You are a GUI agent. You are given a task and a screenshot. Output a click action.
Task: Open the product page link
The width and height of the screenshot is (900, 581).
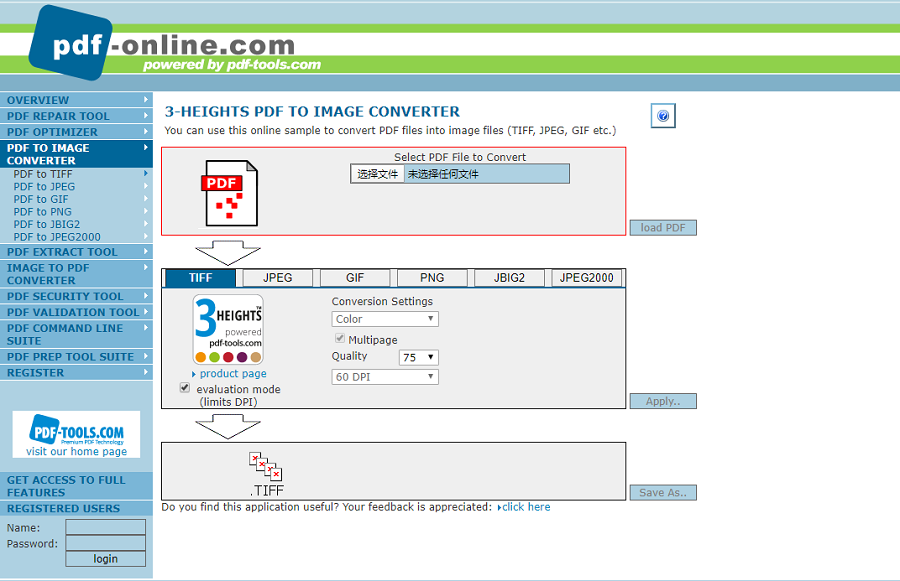233,374
